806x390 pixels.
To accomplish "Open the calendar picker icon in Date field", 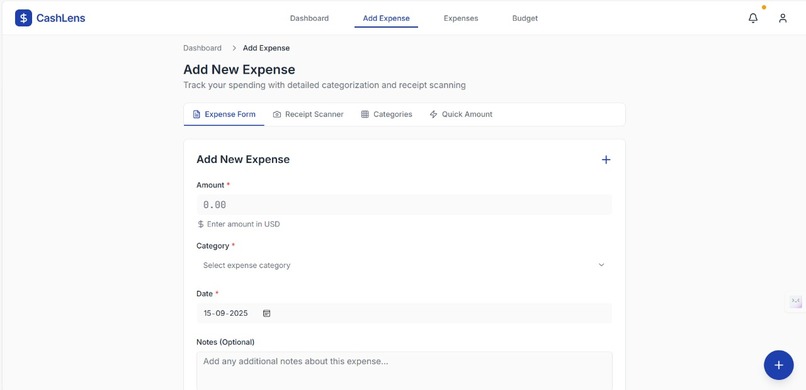I will (x=266, y=313).
